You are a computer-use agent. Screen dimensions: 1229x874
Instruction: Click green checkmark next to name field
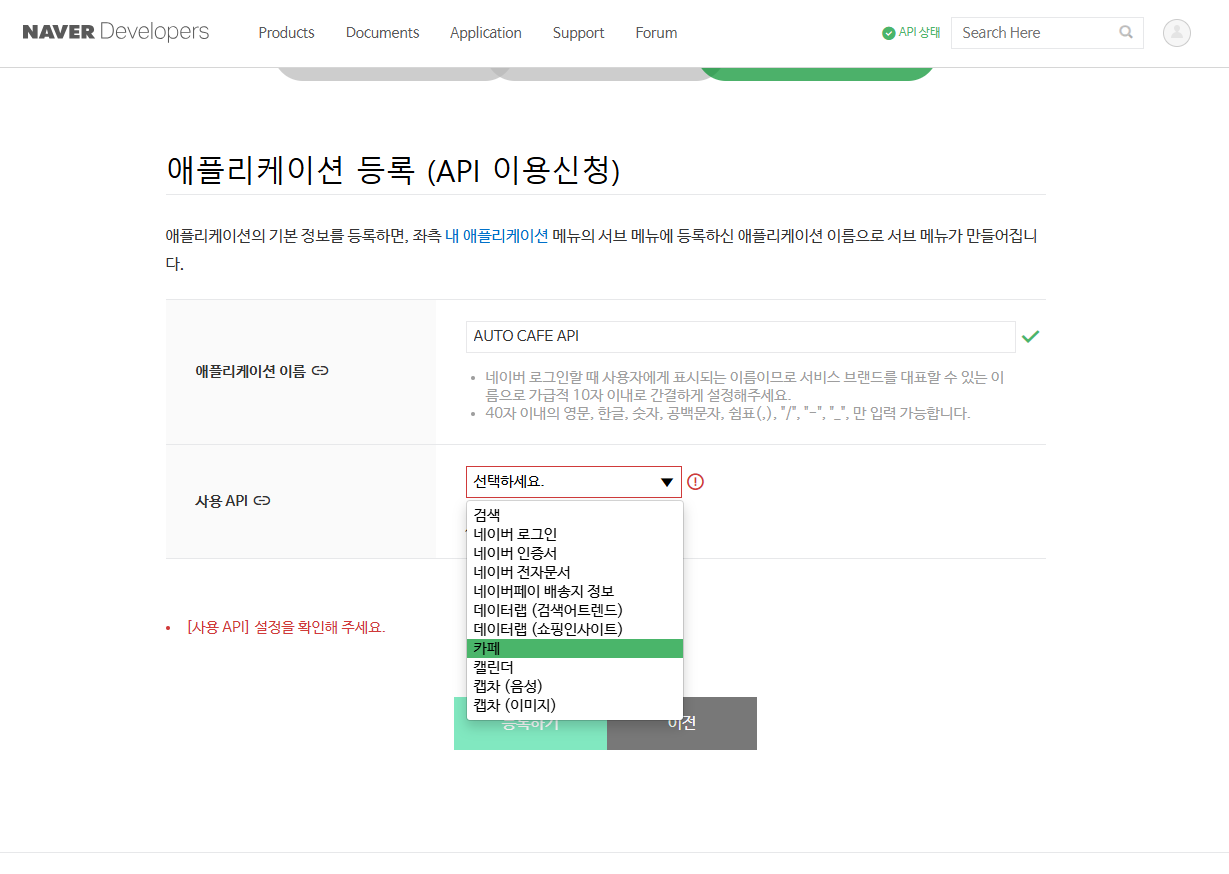(x=1030, y=337)
